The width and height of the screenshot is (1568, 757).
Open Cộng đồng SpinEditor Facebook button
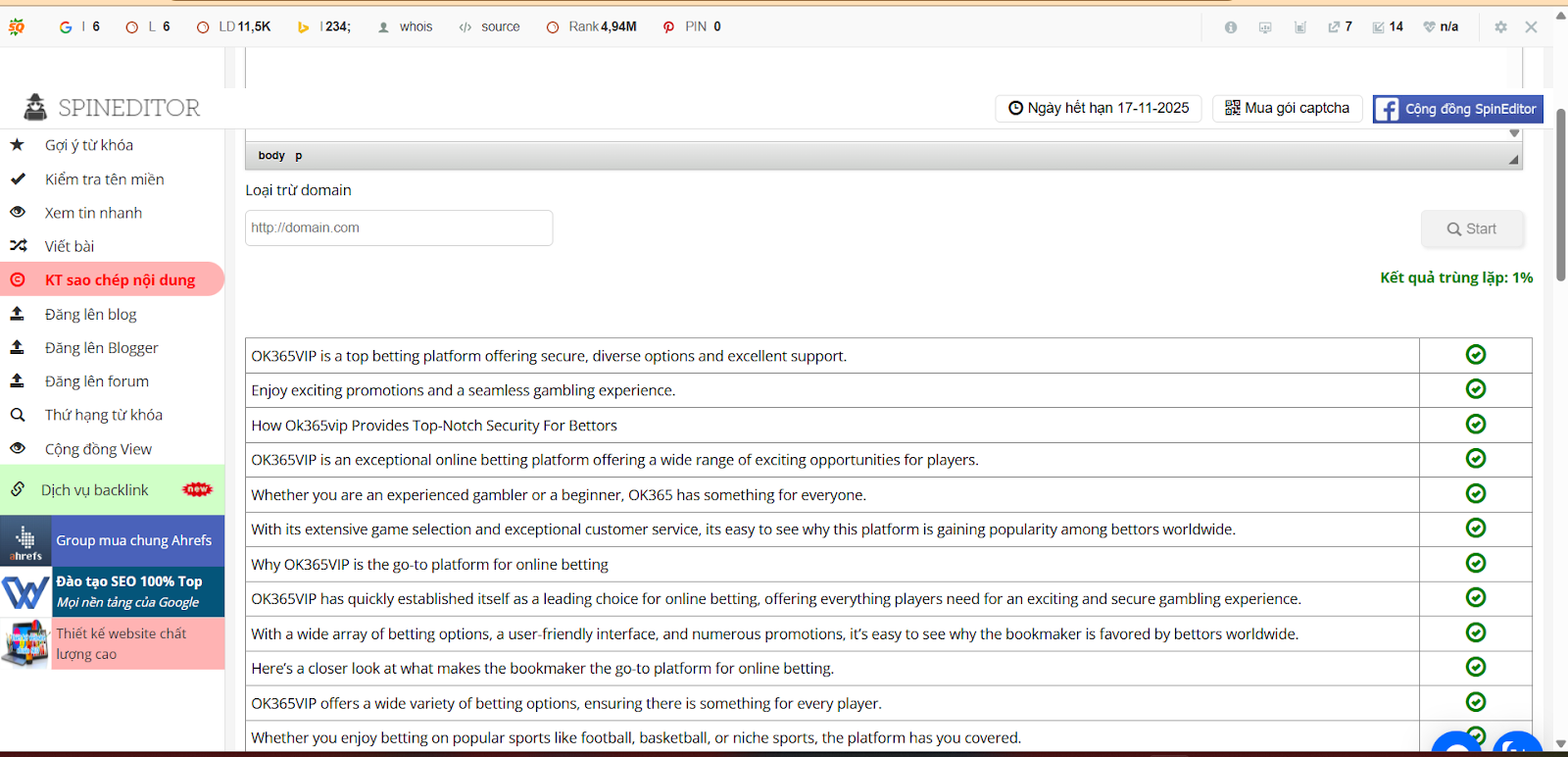pyautogui.click(x=1457, y=109)
